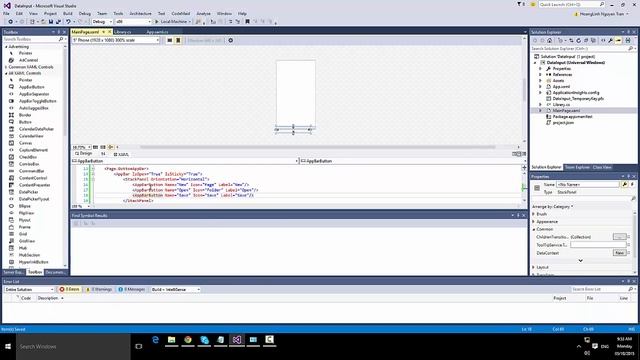Open the x86 platform dropdown

133,22
